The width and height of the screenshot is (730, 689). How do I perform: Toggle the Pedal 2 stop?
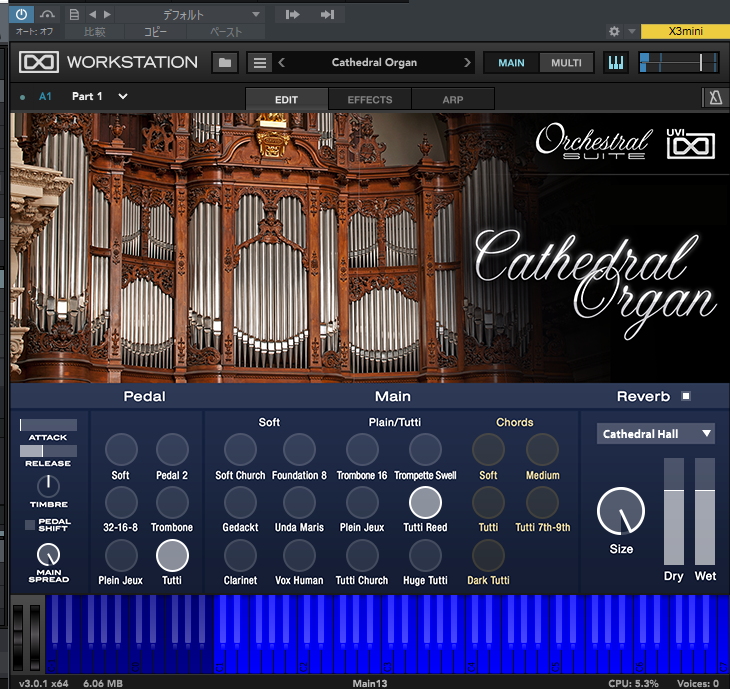[172, 449]
